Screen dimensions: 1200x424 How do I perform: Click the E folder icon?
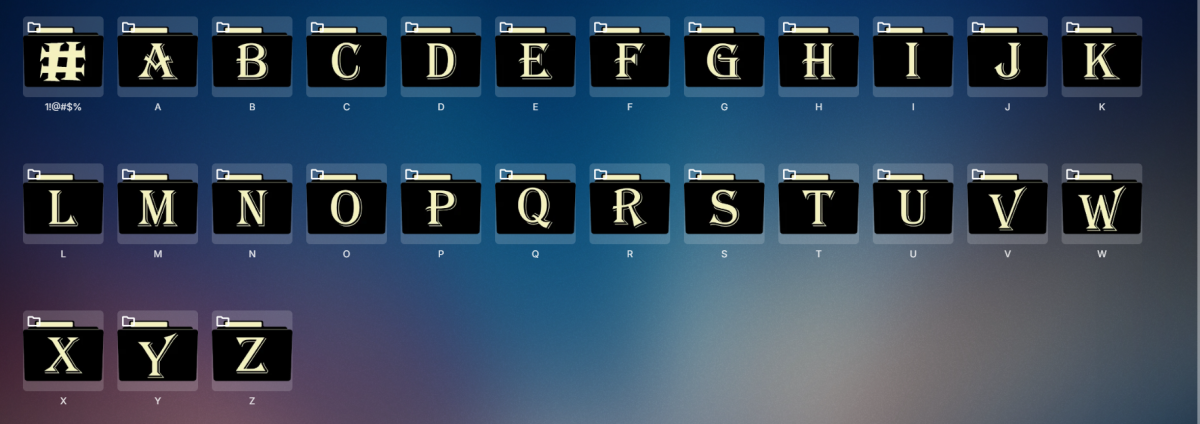coord(536,56)
